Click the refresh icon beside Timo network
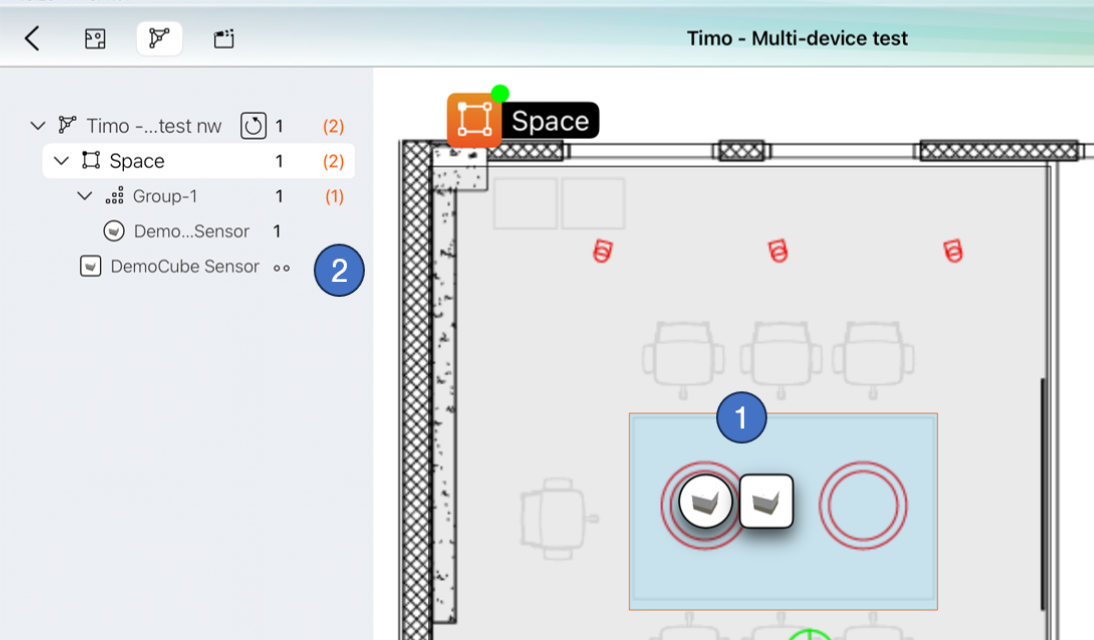Viewport: 1094px width, 640px height. click(x=254, y=126)
